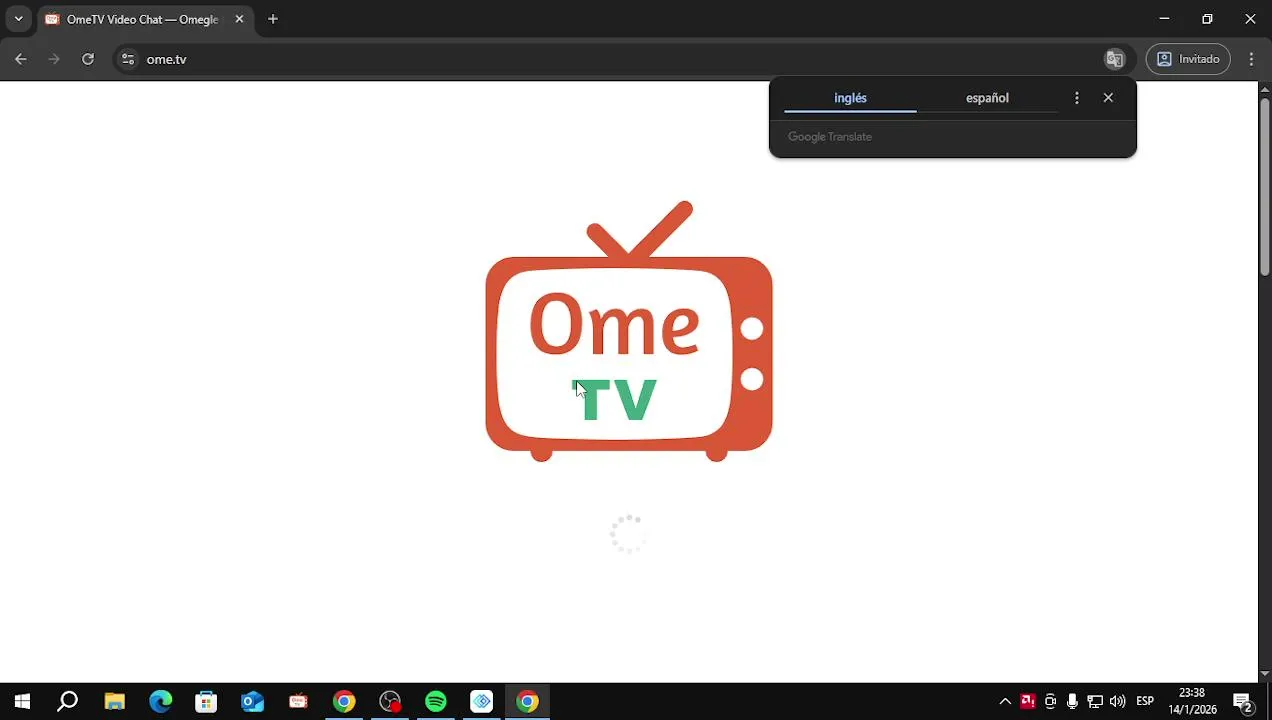1272x720 pixels.
Task: Open Microsoft Store from taskbar
Action: [x=206, y=701]
